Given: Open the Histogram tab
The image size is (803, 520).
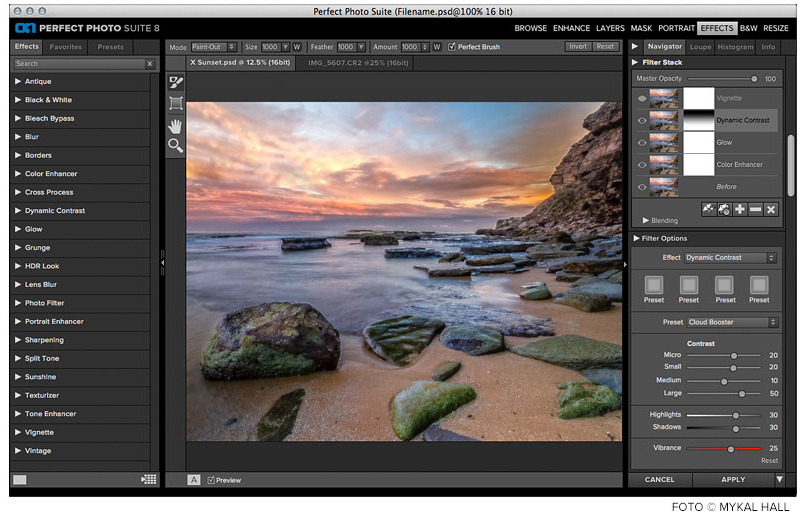Looking at the screenshot, I should [735, 47].
